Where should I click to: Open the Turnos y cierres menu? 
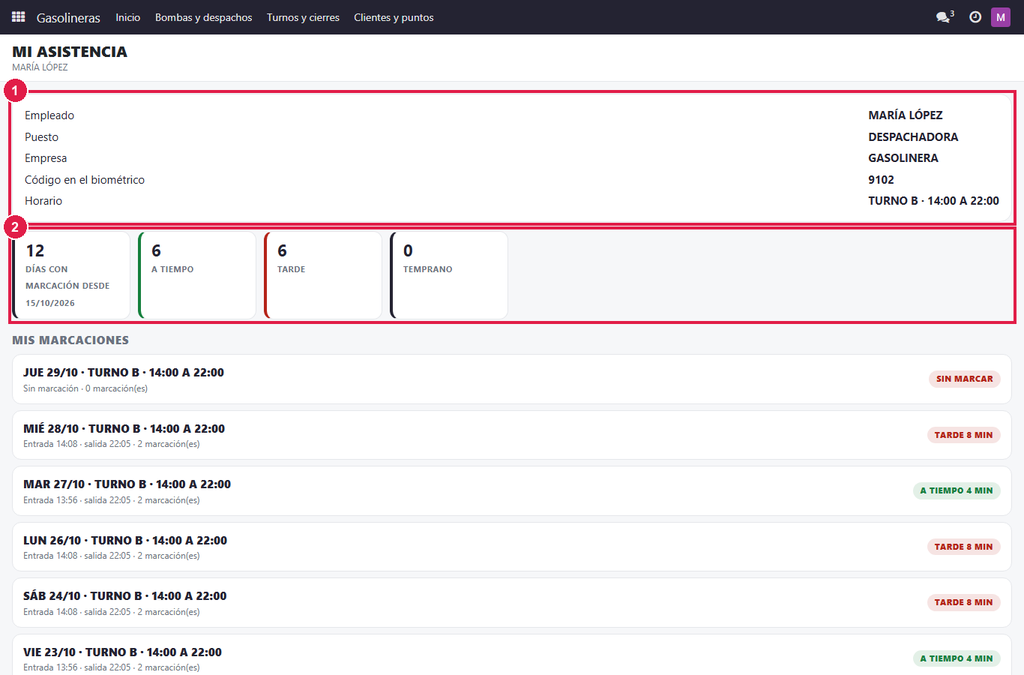(x=303, y=18)
